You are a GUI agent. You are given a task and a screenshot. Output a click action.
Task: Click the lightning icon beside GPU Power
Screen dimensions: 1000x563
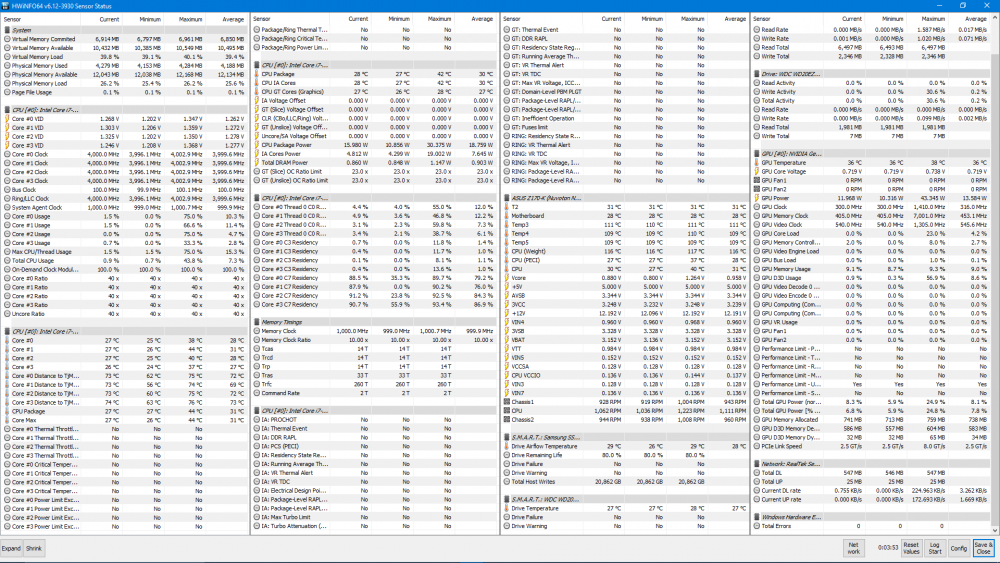coord(756,197)
